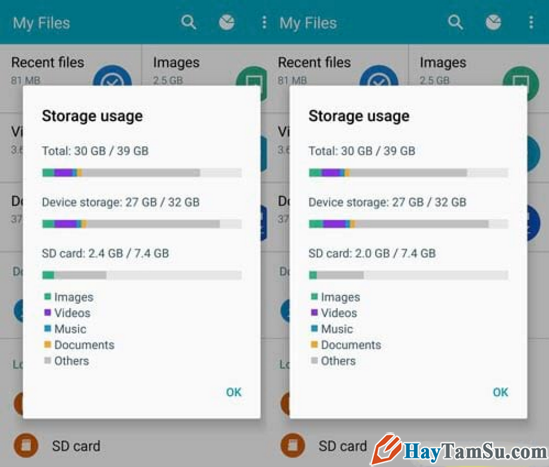The width and height of the screenshot is (549, 467).
Task: Tap the Images category icon in right panel
Action: tap(520, 79)
